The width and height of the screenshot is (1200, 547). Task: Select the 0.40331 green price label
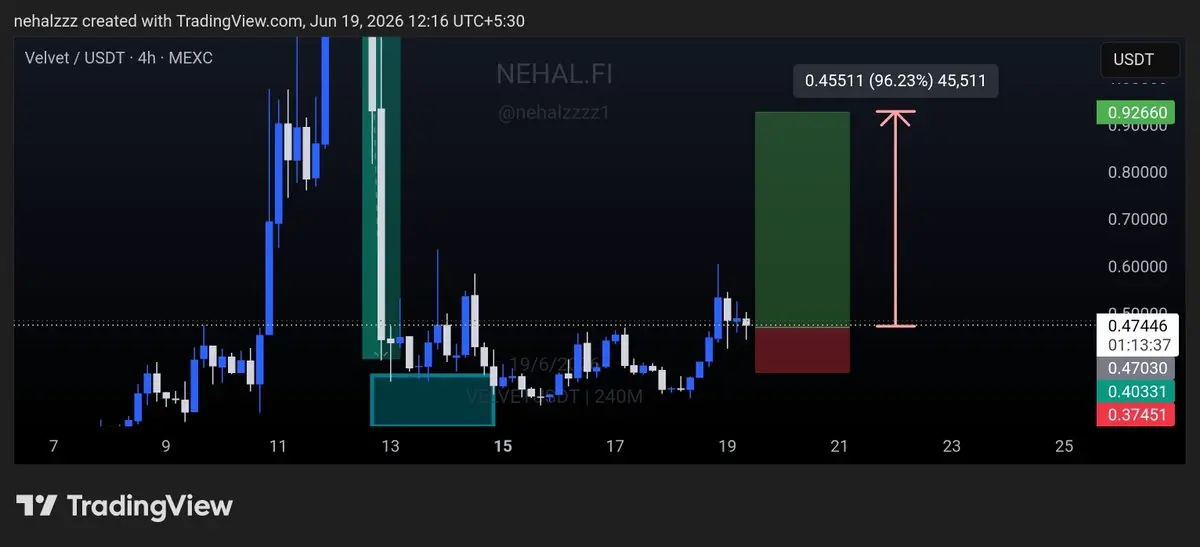1135,392
